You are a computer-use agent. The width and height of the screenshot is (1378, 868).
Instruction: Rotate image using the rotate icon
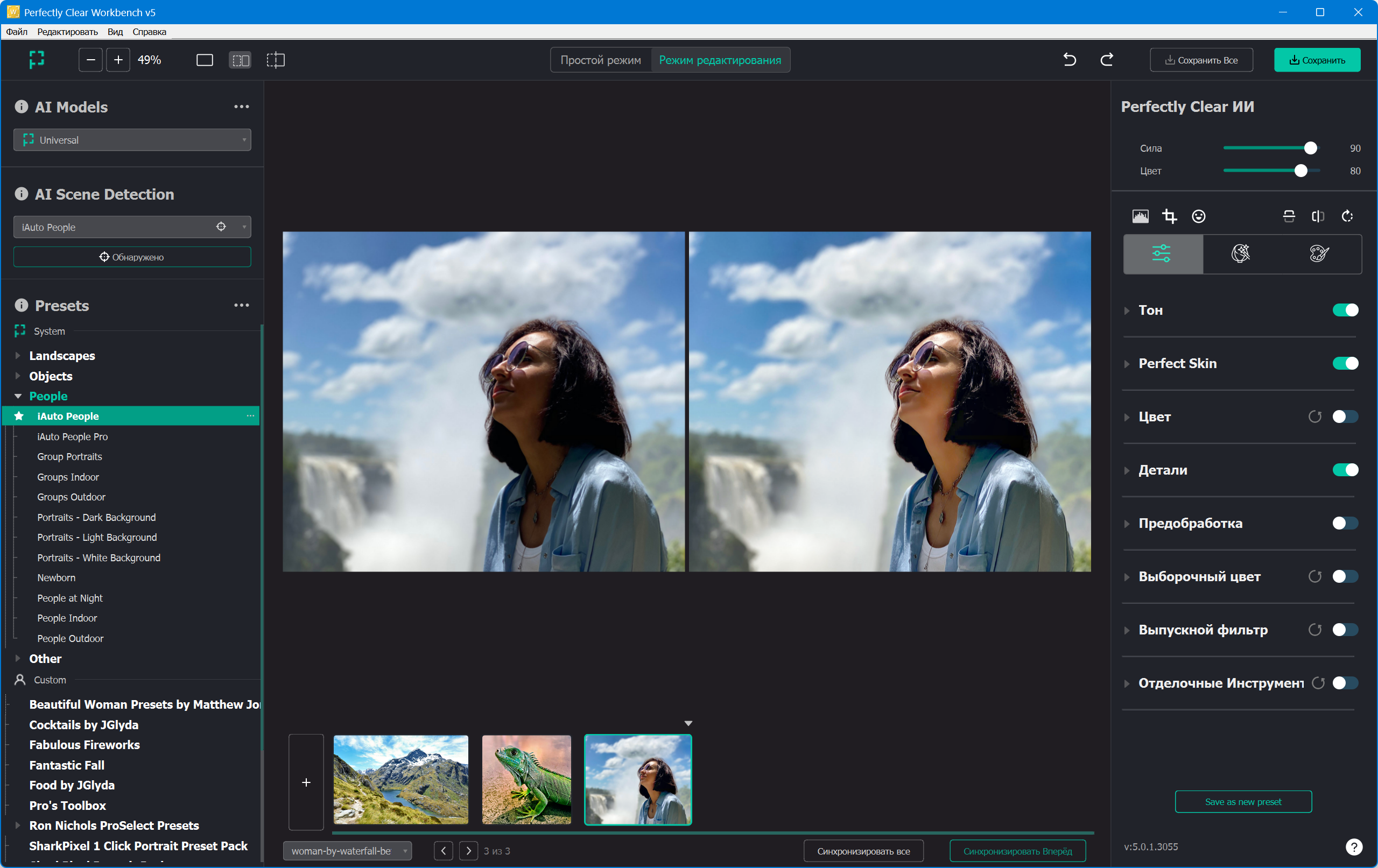click(1347, 216)
